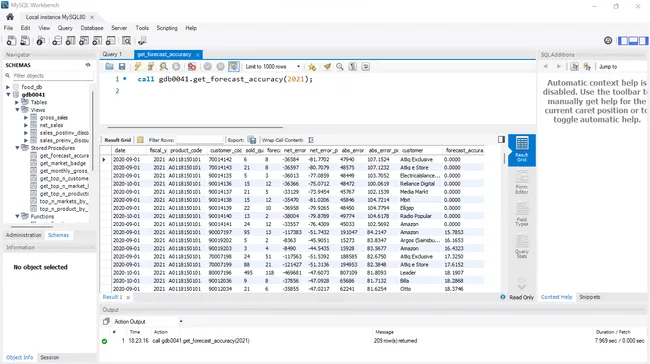Viewport: 650px width, 364px height.
Task: Open SQL script file toolbar icon
Action: click(25, 41)
